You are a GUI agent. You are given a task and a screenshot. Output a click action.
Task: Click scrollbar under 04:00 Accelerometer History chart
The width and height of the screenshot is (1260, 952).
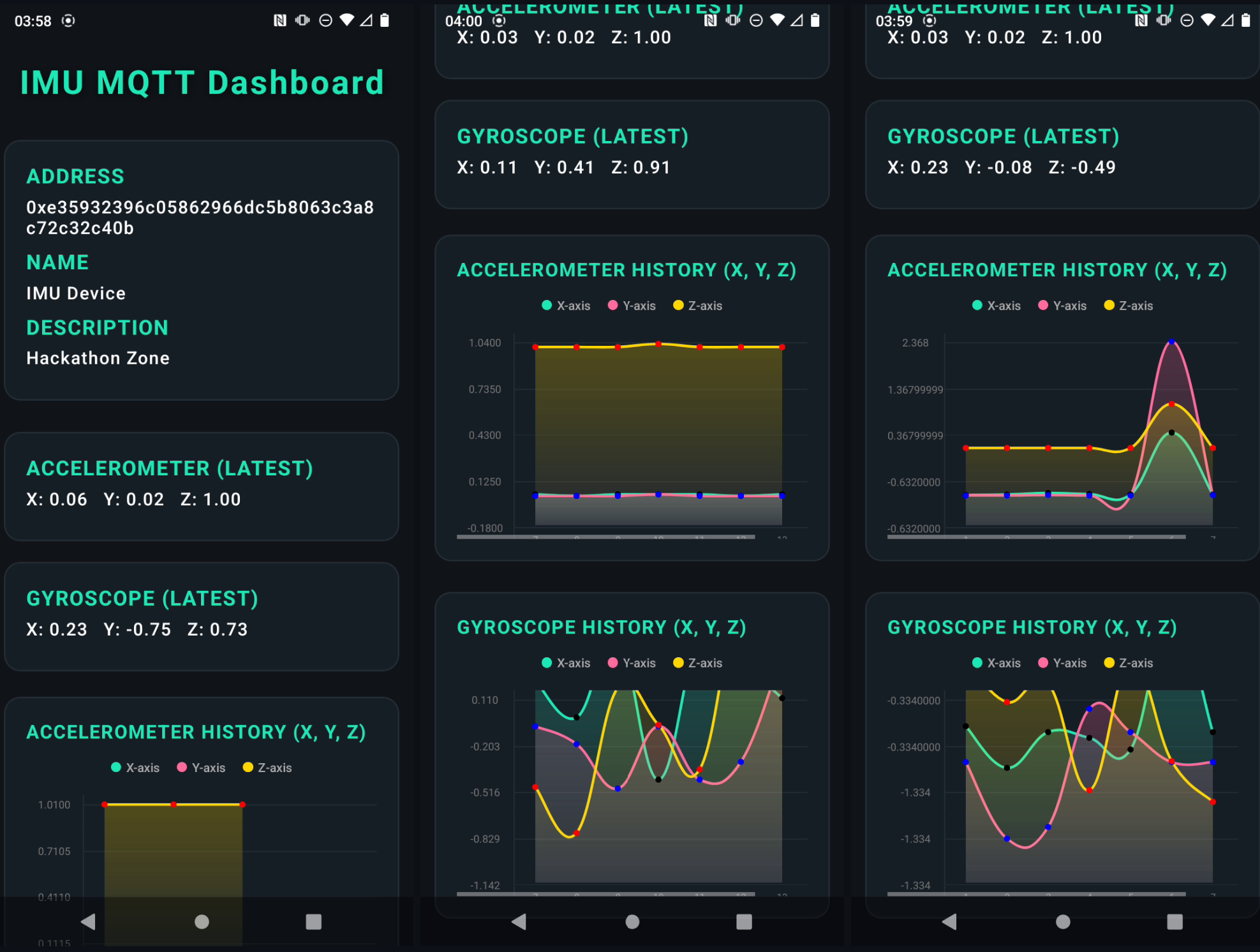coord(605,537)
